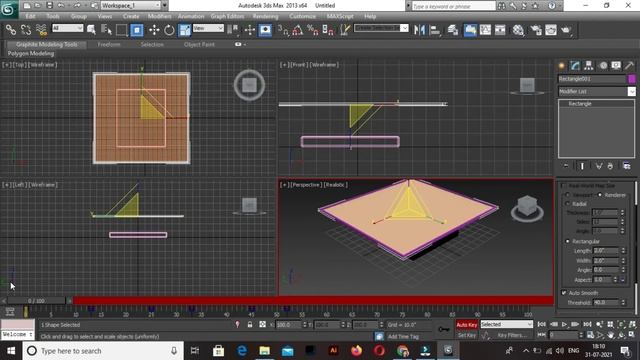This screenshot has width=640, height=360.
Task: Open the Workspace_1 dropdown
Action: (x=131, y=5)
